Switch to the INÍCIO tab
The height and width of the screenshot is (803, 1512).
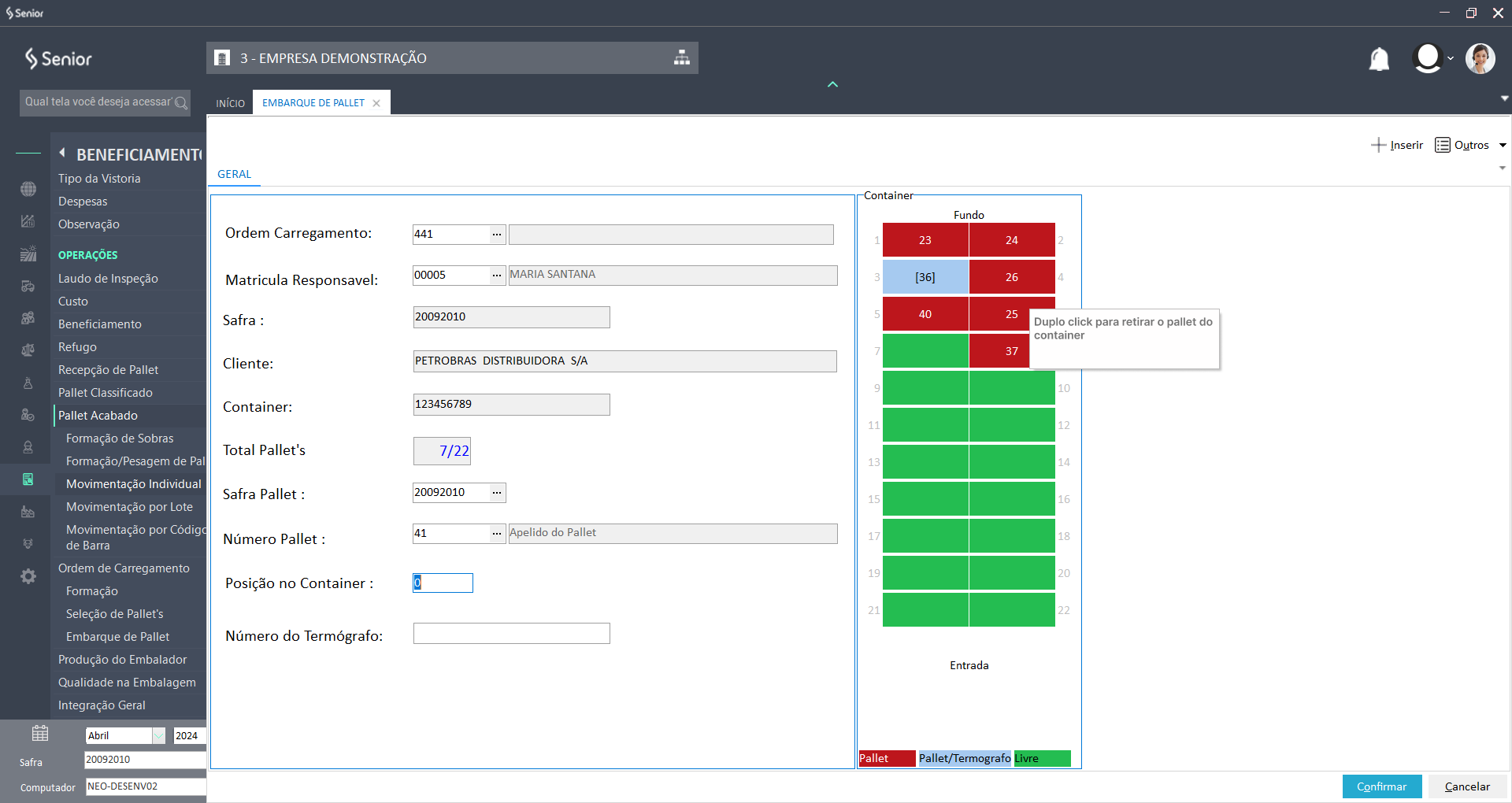tap(230, 103)
